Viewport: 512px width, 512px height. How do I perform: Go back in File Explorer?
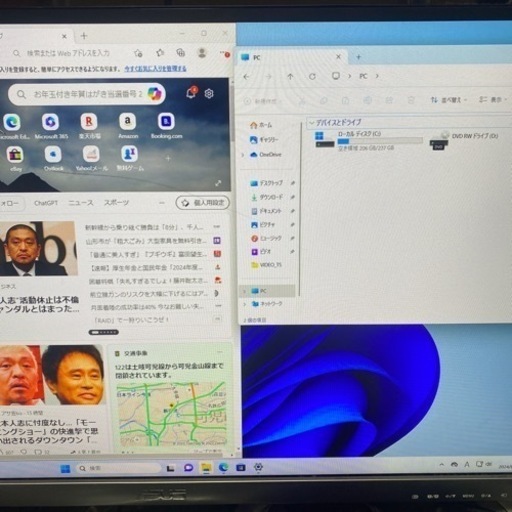[246, 77]
